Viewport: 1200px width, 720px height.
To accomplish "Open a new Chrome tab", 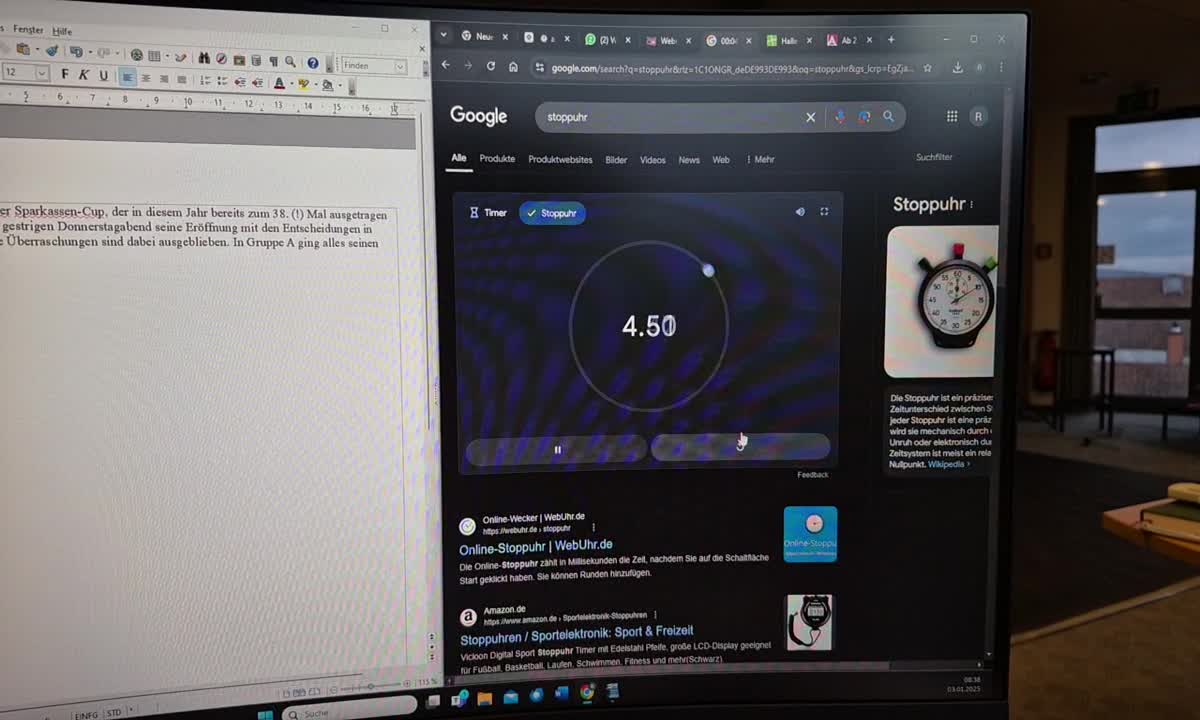I will pyautogui.click(x=891, y=40).
